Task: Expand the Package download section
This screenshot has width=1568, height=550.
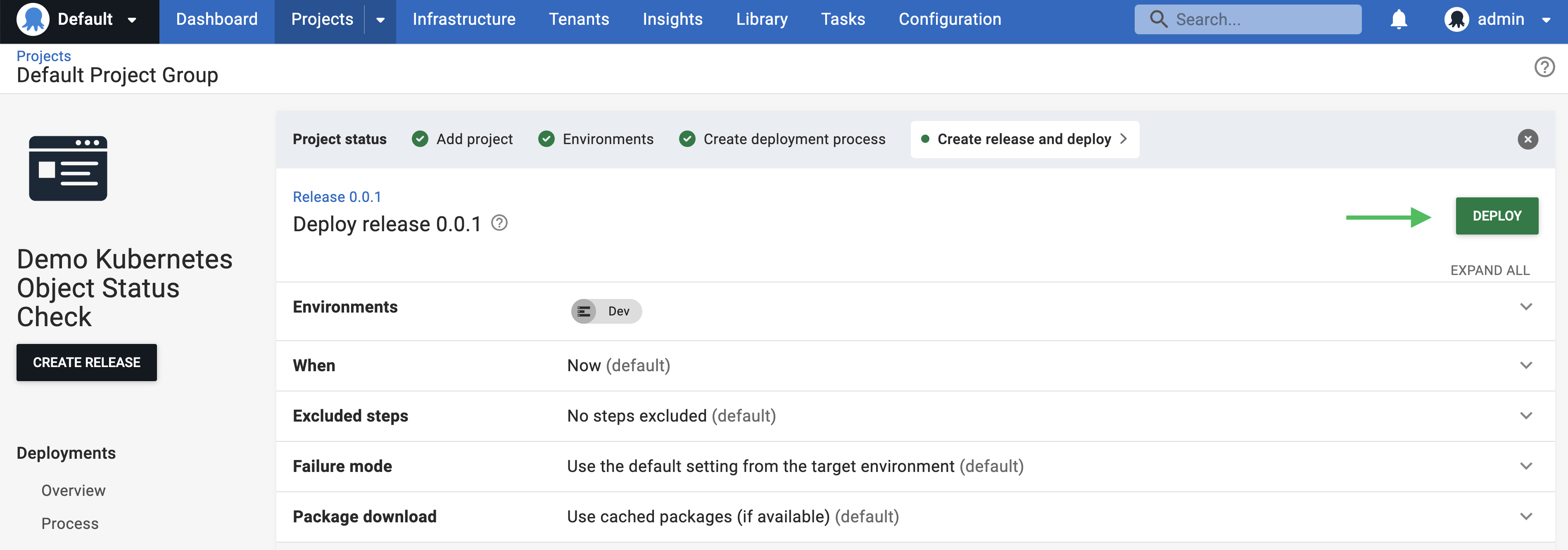Action: pyautogui.click(x=1526, y=516)
